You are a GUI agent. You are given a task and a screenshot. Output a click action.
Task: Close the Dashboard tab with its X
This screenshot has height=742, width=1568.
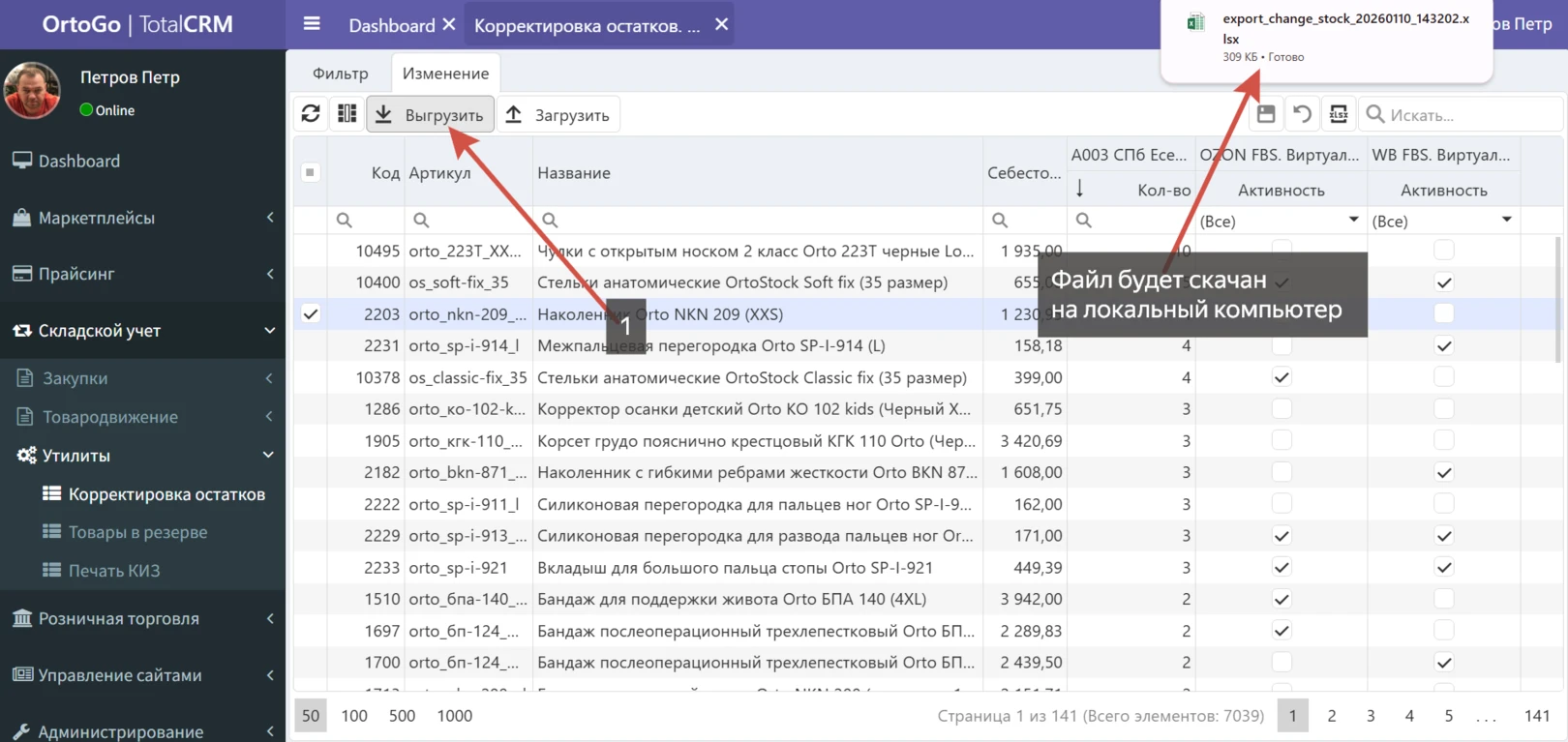449,24
